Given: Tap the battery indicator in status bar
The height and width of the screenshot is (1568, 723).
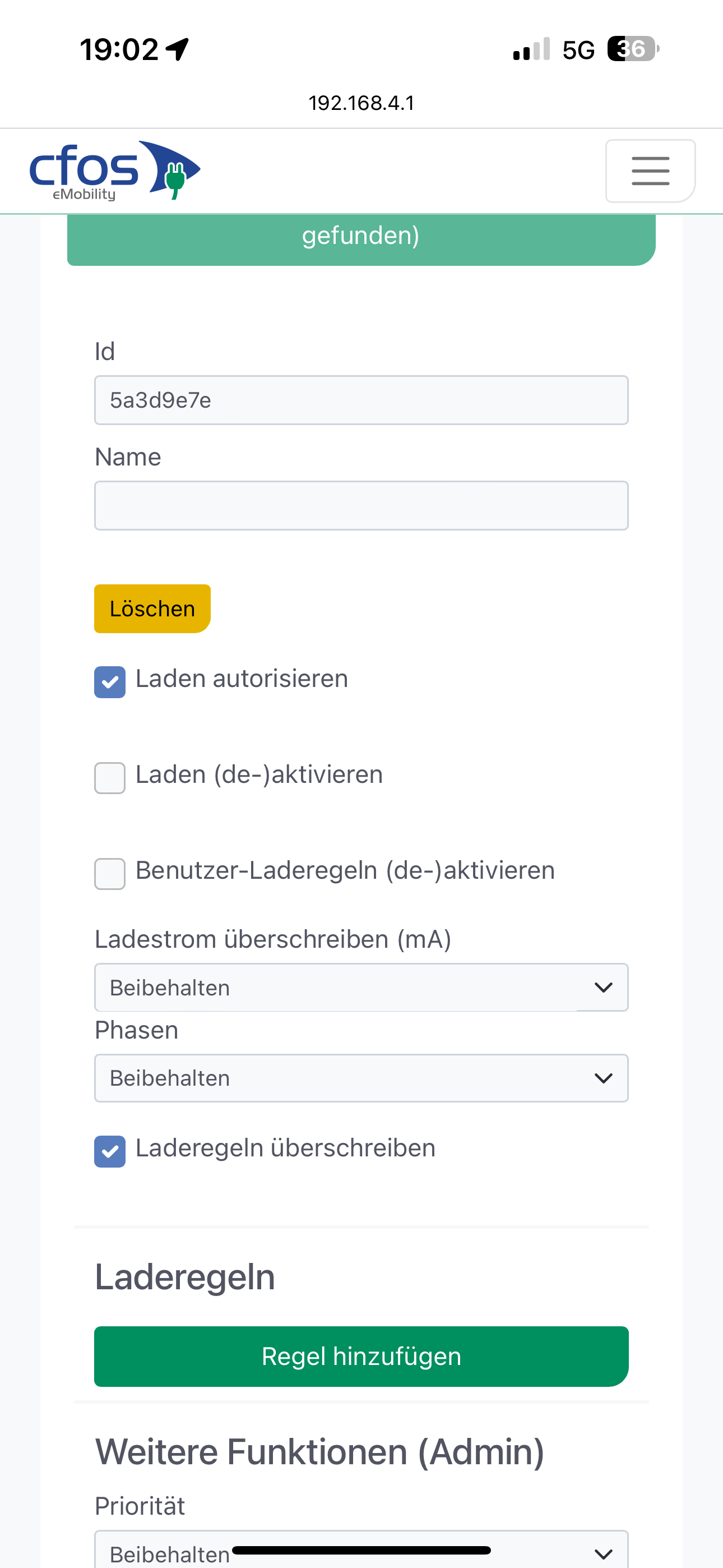Looking at the screenshot, I should pos(633,49).
